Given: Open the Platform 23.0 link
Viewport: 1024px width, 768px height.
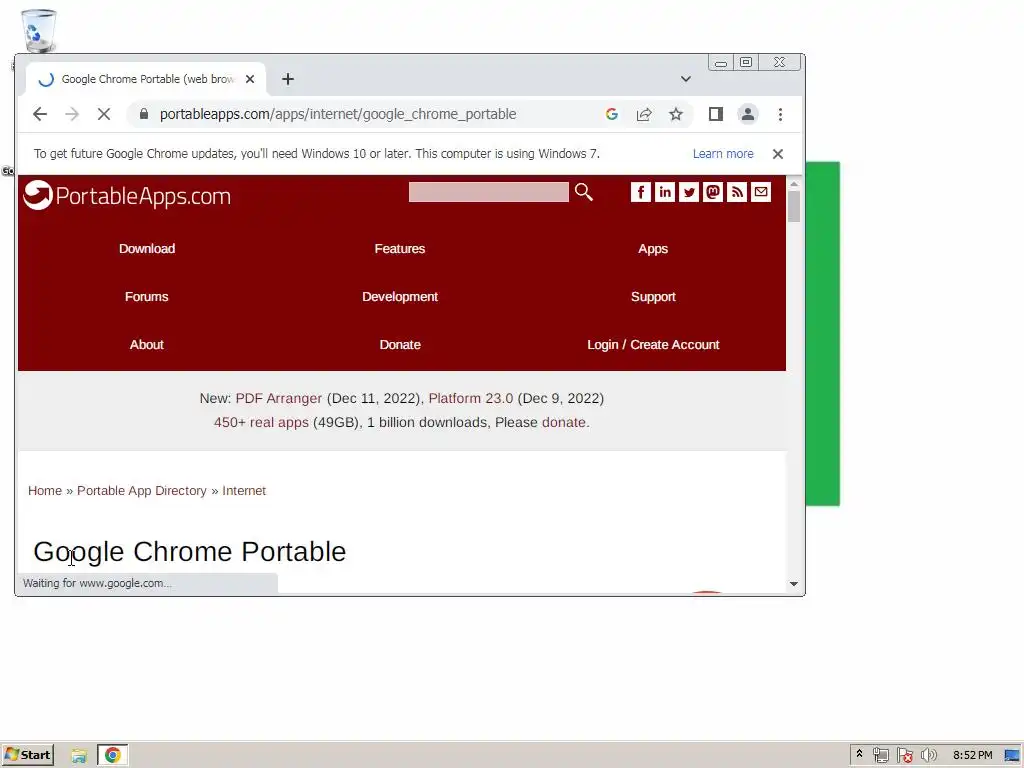Looking at the screenshot, I should (x=471, y=398).
